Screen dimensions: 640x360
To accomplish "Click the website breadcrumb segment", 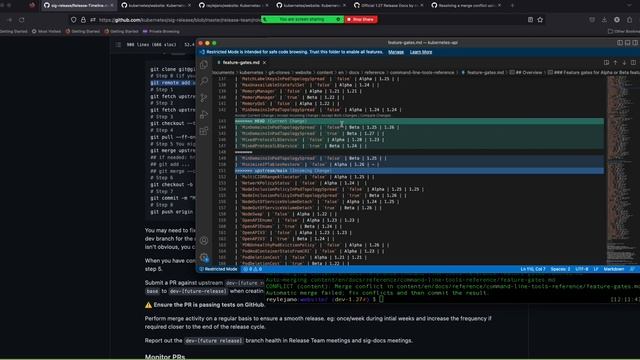I will click(x=303, y=73).
